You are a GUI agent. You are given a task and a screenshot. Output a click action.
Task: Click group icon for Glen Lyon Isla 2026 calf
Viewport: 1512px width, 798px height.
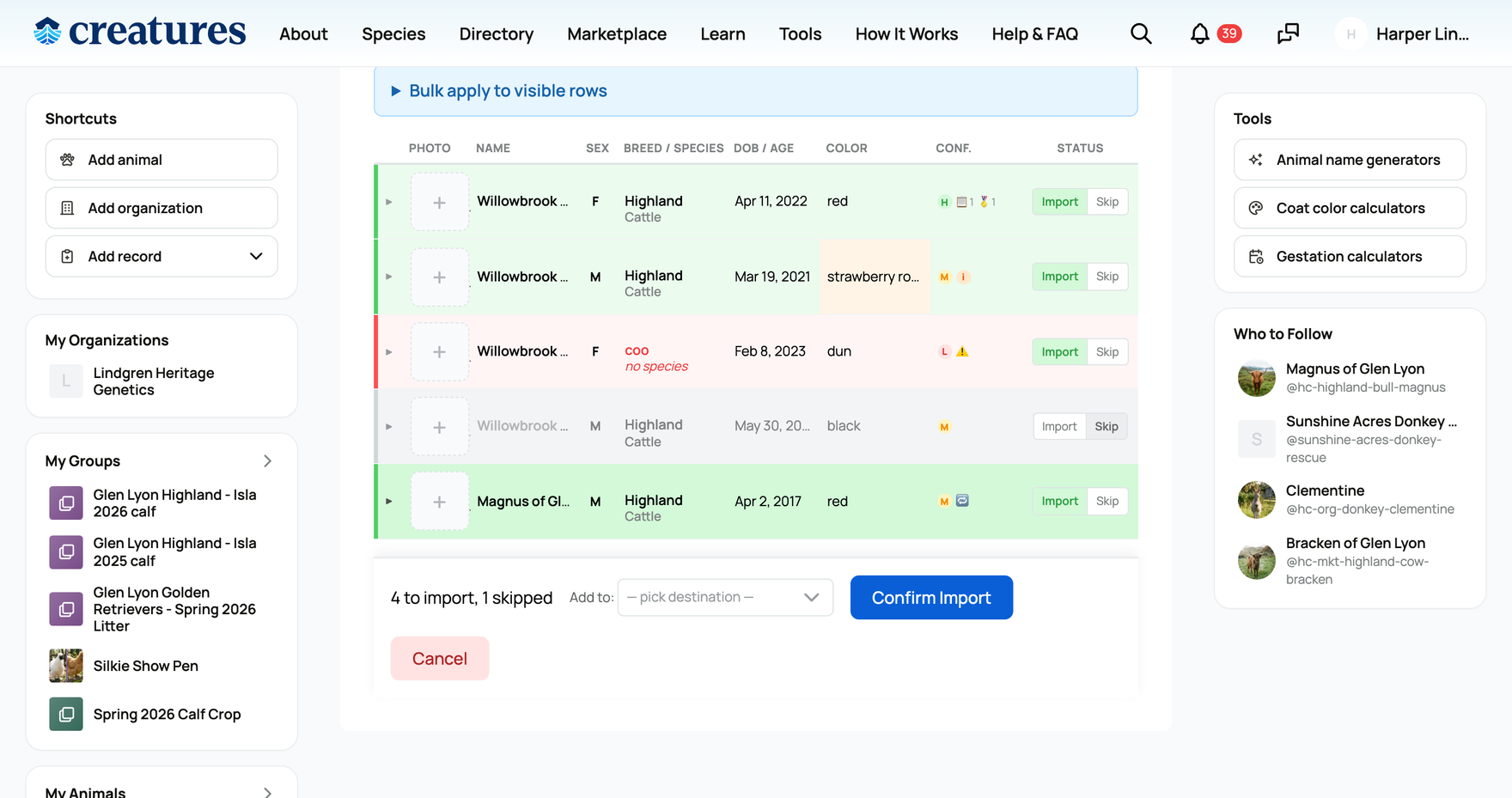(66, 503)
